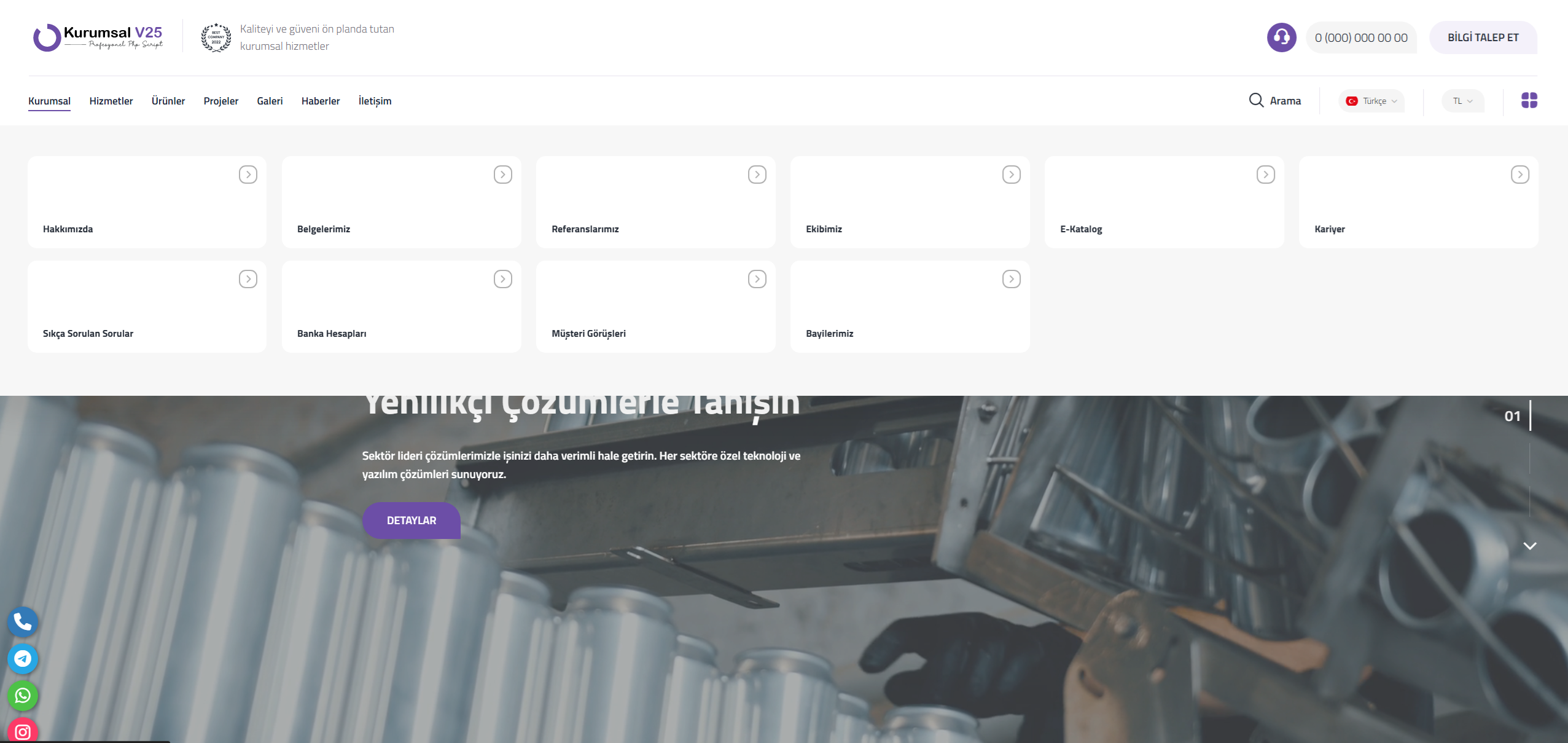Screen dimensions: 1568x743
Task: Click the 01 slide indicator
Action: coord(1511,416)
